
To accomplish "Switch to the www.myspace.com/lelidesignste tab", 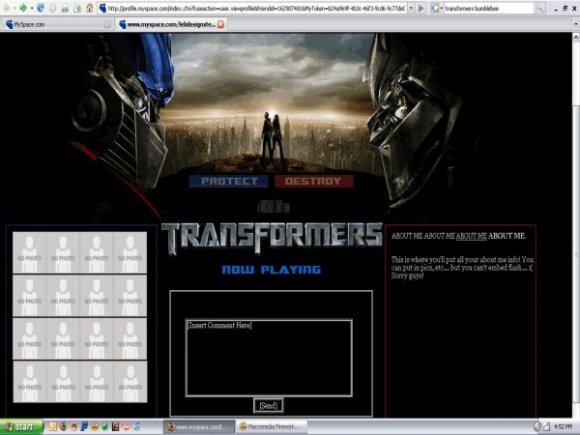I will pos(171,24).
